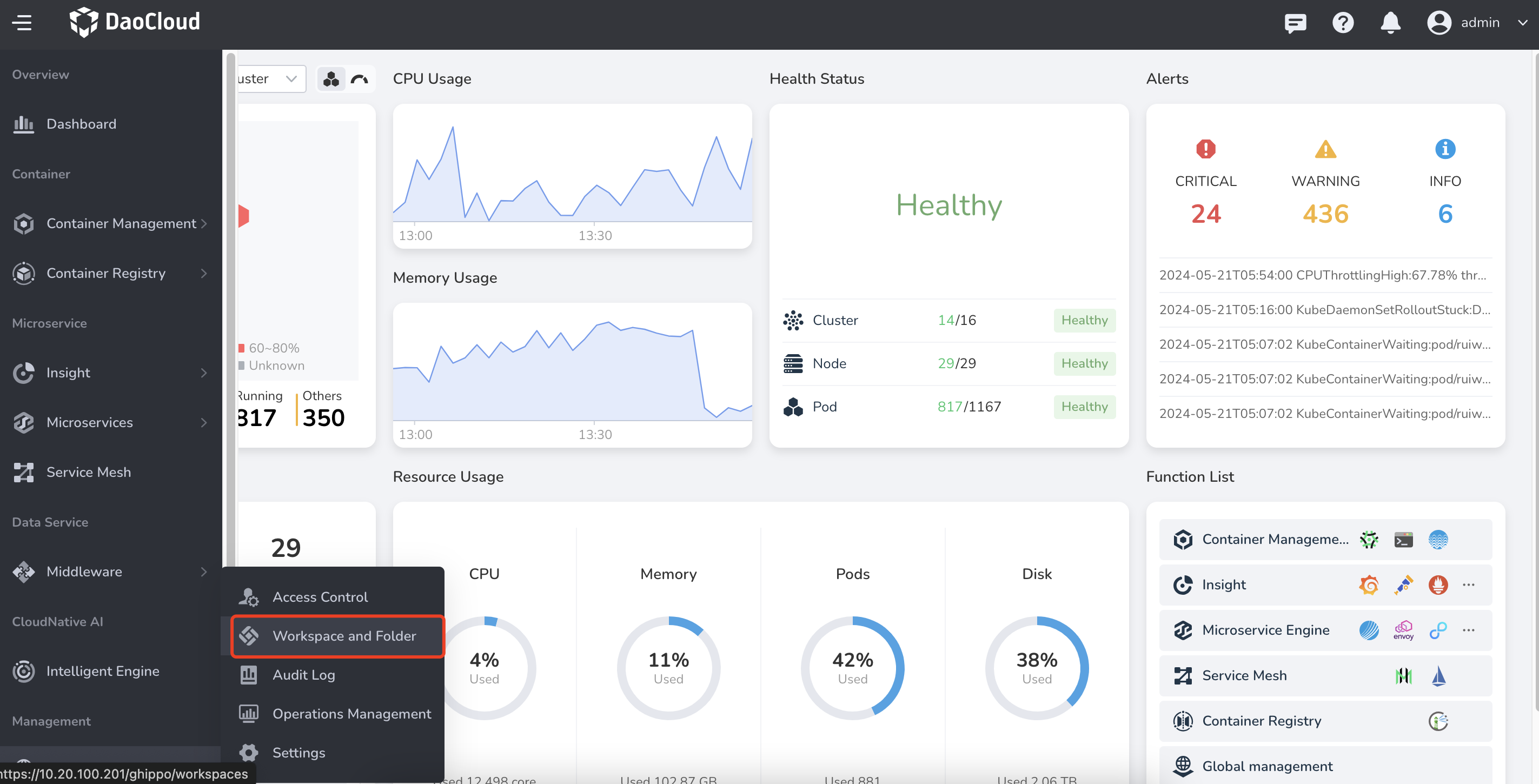This screenshot has width=1539, height=784.
Task: Click Dashboard in the sidebar
Action: click(x=81, y=124)
